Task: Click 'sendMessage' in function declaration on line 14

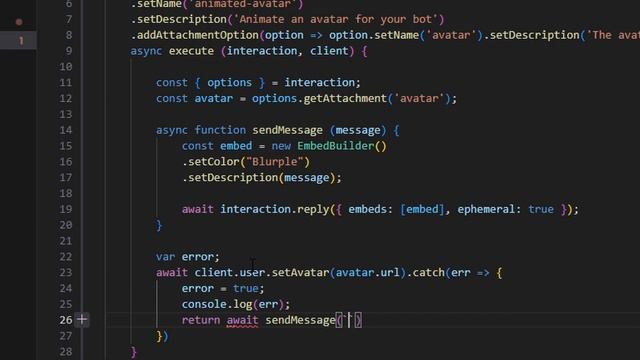Action: [x=287, y=130]
